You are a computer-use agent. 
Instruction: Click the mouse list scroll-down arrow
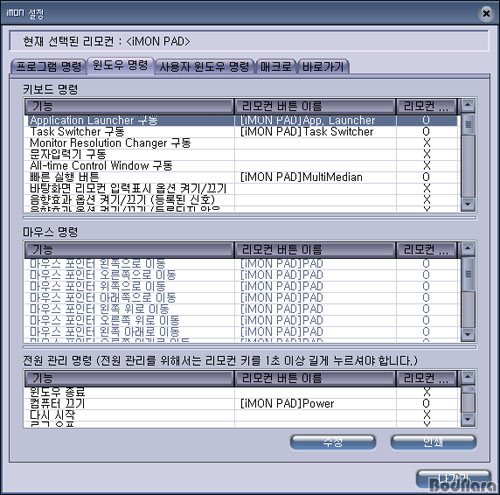pos(468,333)
